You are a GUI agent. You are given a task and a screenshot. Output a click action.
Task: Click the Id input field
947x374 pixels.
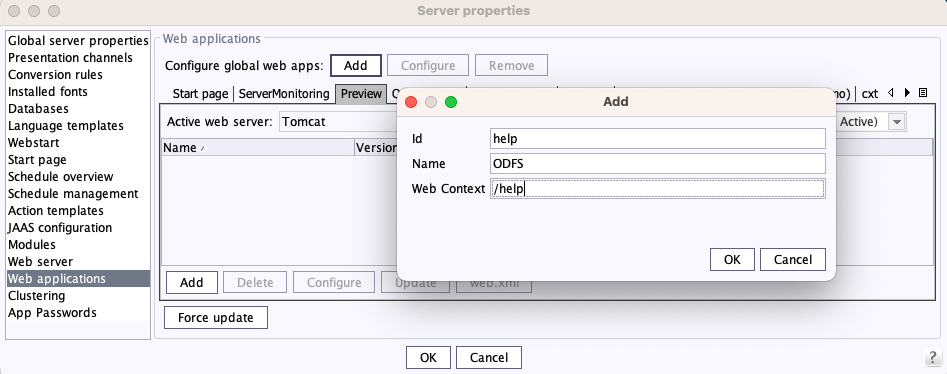[x=658, y=138]
